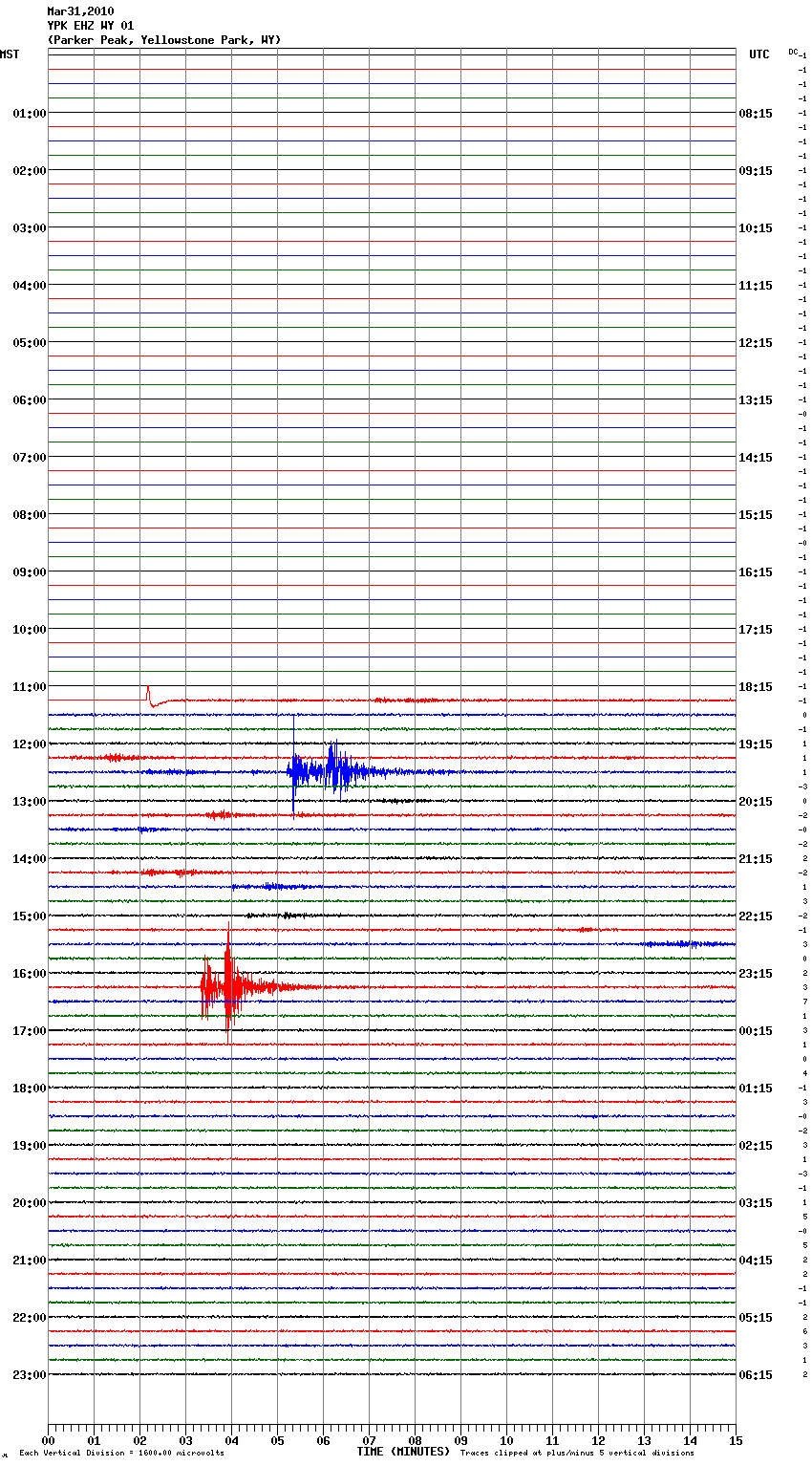Screen dimensions: 812x1466
Task: Click the Parker Peak, Yellowstone Park location title
Action: click(164, 40)
